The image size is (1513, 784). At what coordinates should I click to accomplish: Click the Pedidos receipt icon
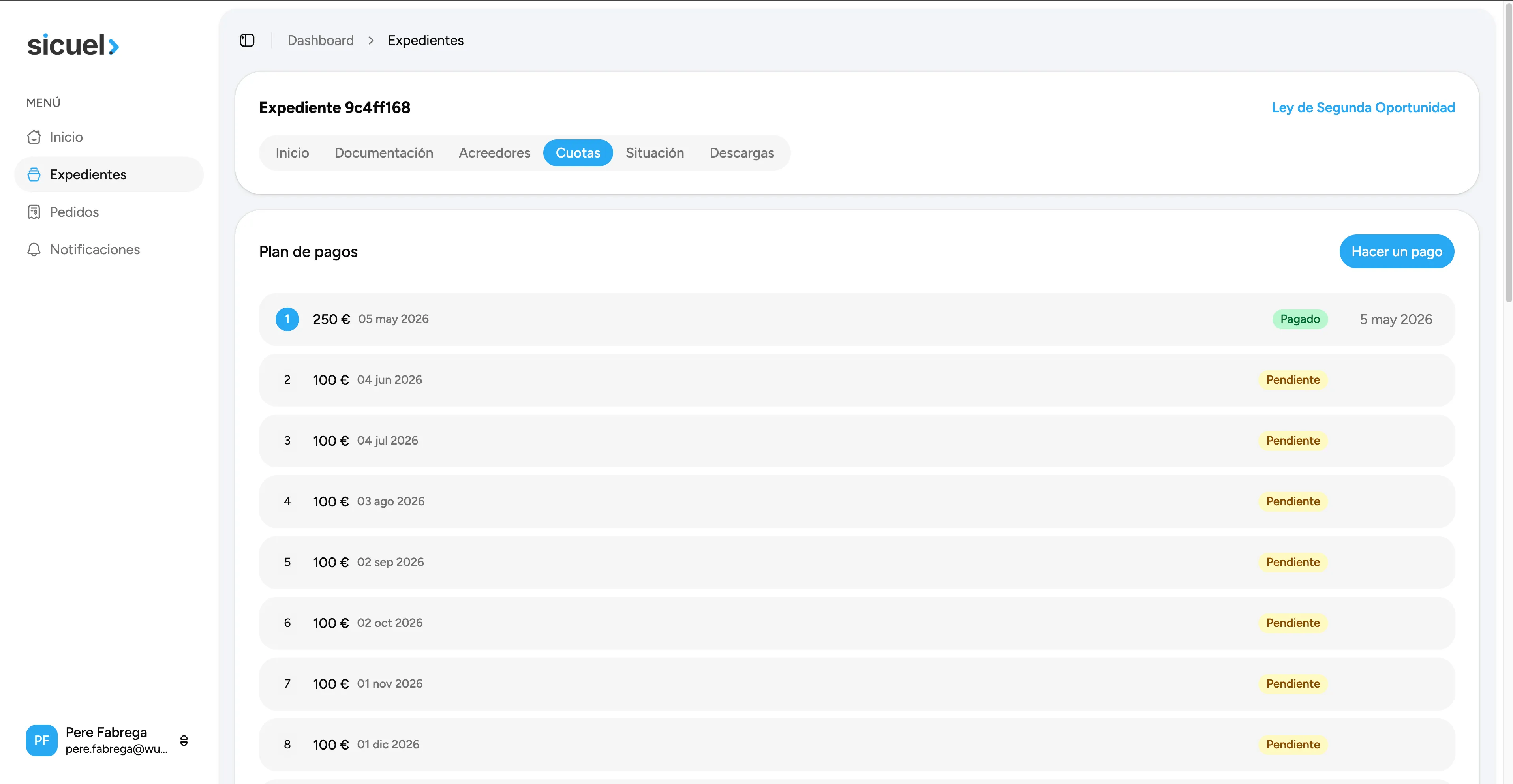click(x=34, y=212)
